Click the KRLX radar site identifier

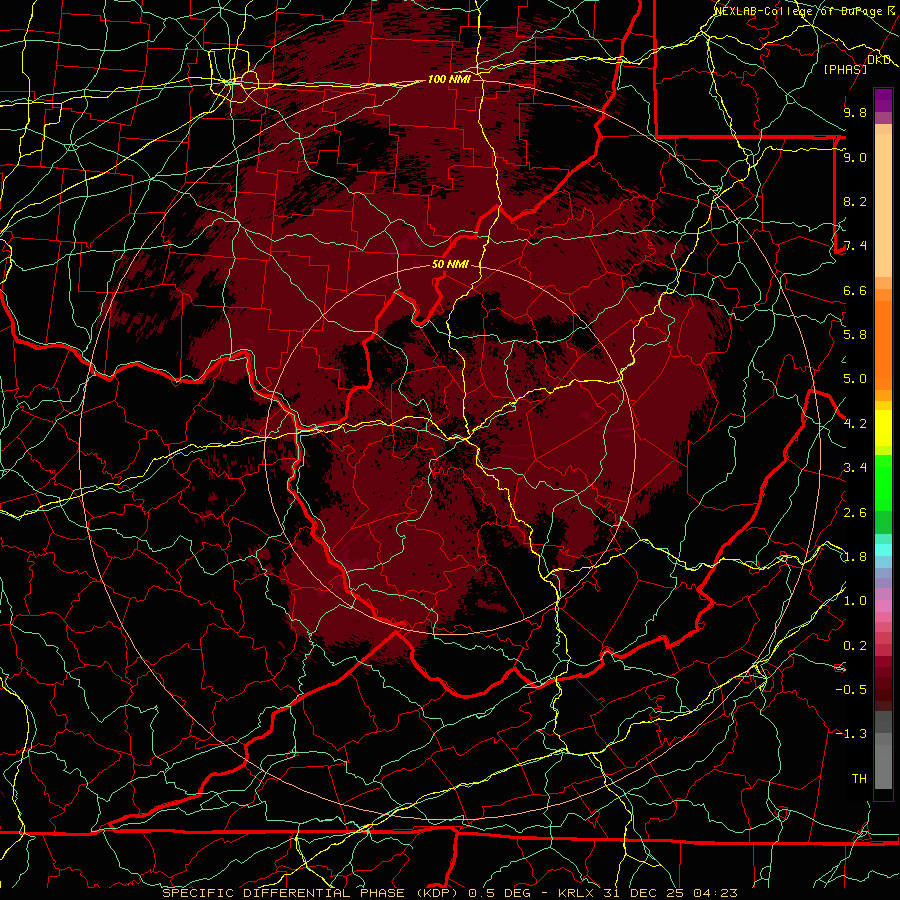tap(576, 893)
